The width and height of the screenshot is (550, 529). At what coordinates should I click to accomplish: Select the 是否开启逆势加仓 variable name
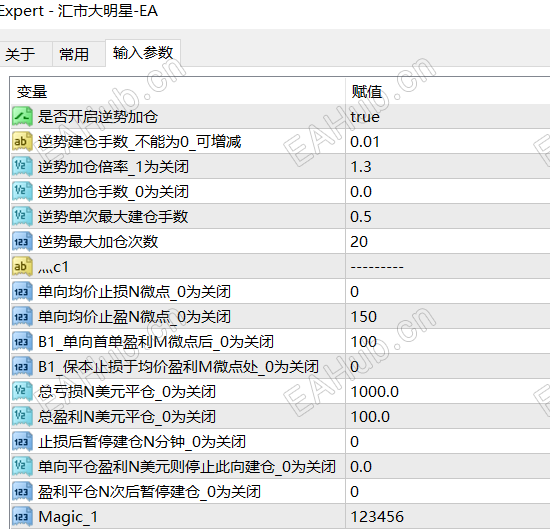[x=98, y=117]
